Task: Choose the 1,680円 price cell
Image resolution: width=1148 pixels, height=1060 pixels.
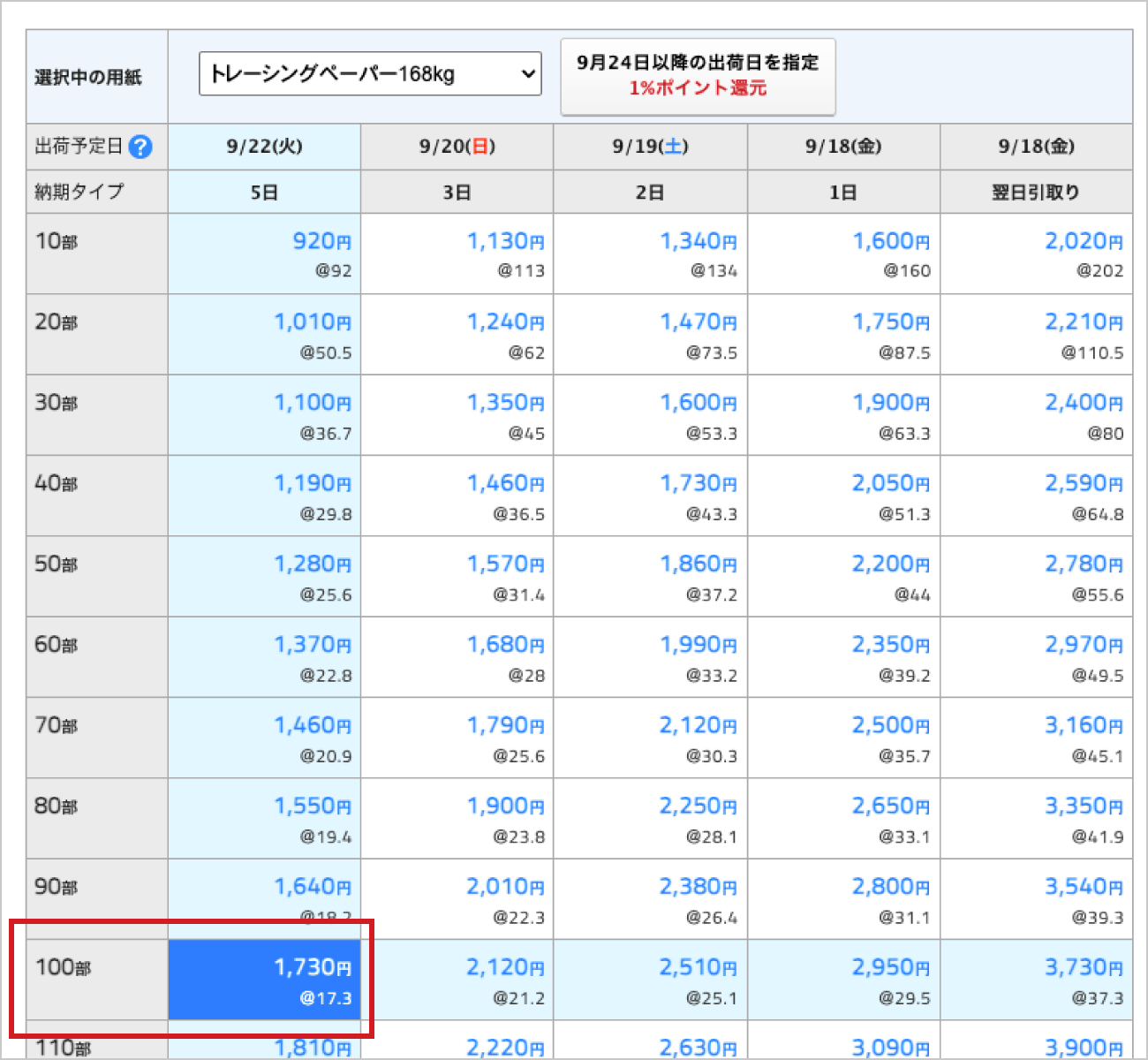Action: tap(457, 657)
